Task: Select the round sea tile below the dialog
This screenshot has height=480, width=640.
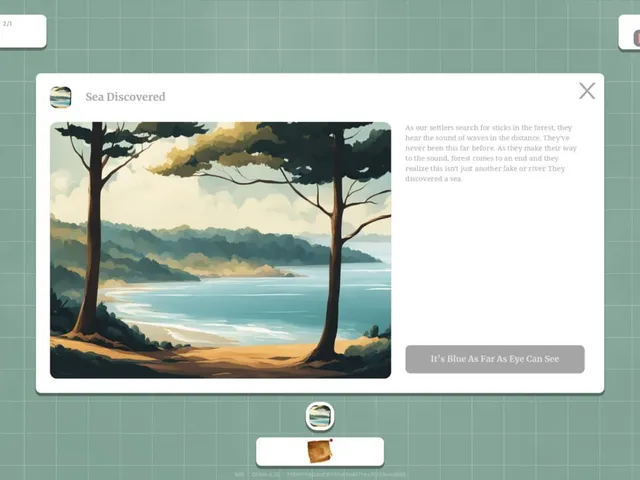Action: click(320, 416)
